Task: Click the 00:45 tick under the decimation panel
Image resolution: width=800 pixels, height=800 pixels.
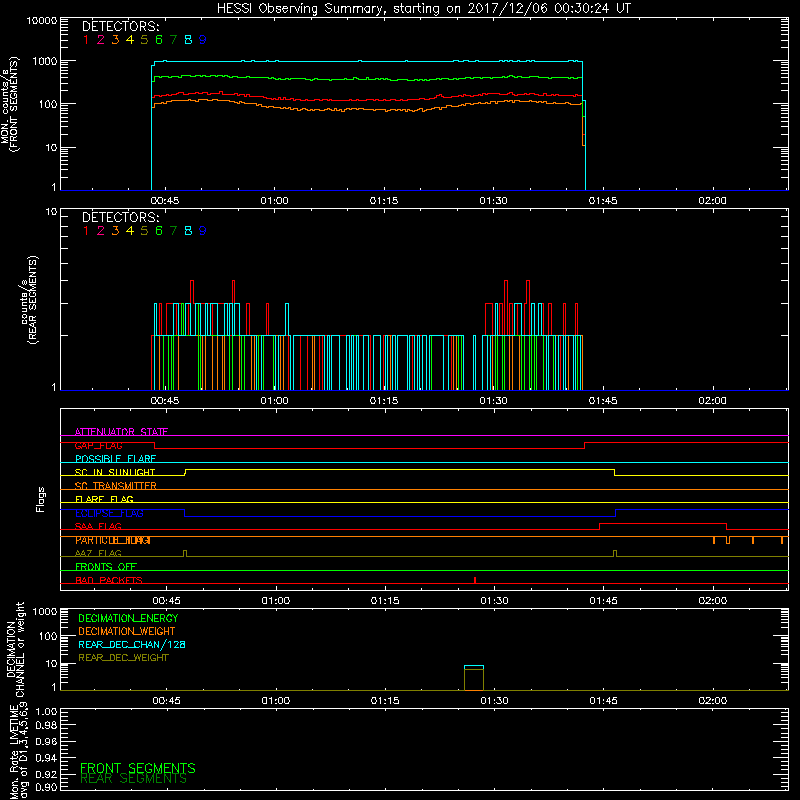Action: coord(166,701)
